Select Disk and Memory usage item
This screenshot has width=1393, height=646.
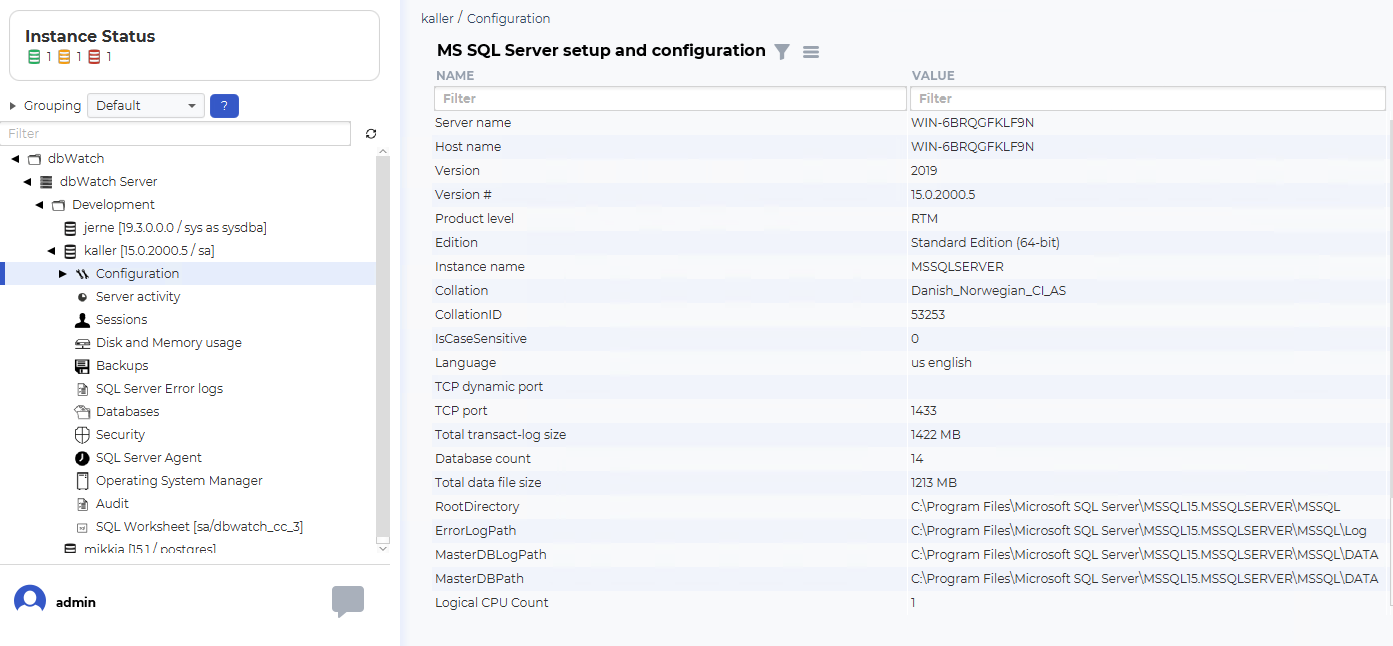tap(168, 343)
